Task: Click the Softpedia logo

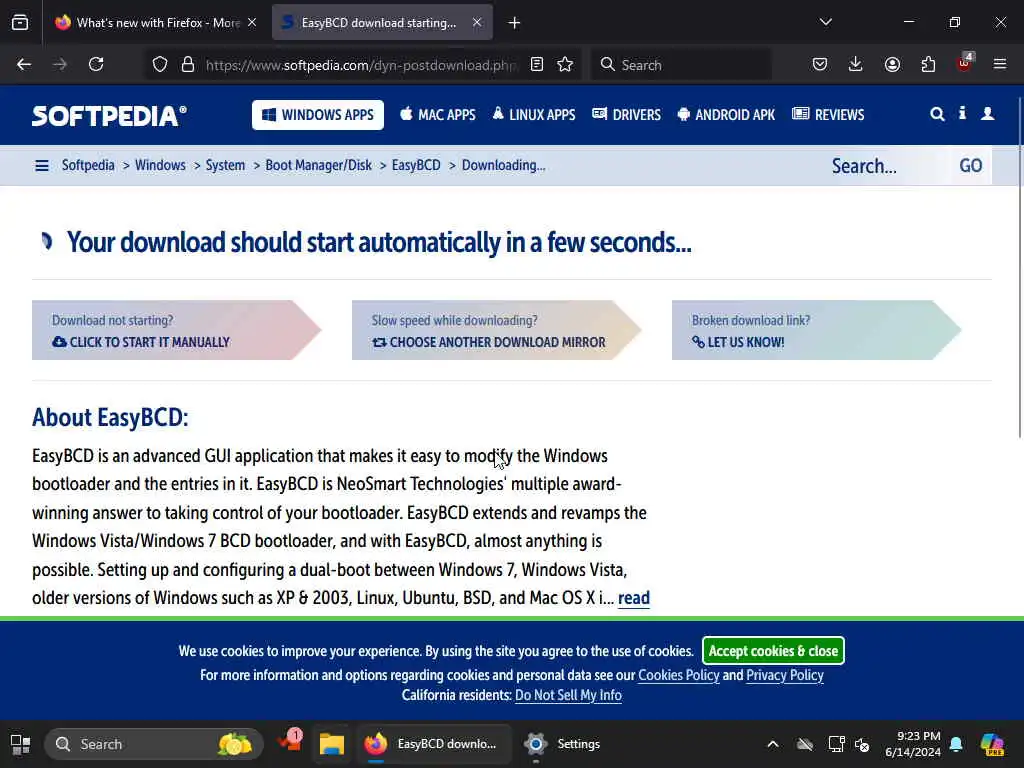Action: [x=110, y=116]
